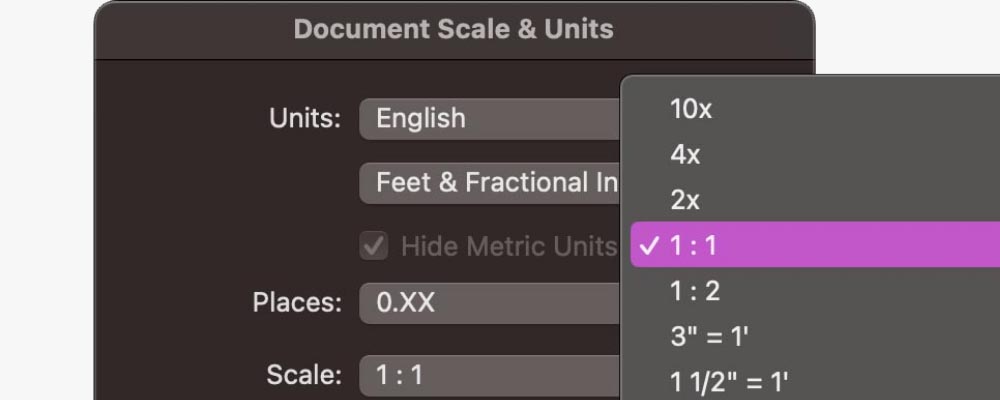Click the checkmark beside 1 : 1

coord(648,246)
